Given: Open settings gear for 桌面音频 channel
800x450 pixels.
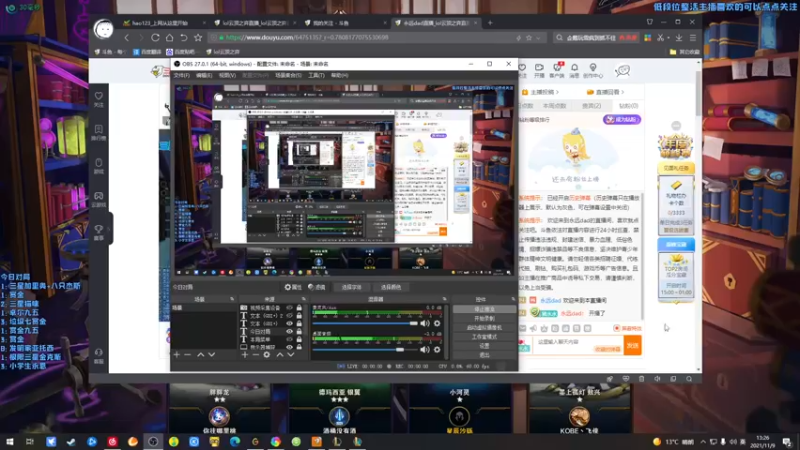Looking at the screenshot, I should pos(437,349).
